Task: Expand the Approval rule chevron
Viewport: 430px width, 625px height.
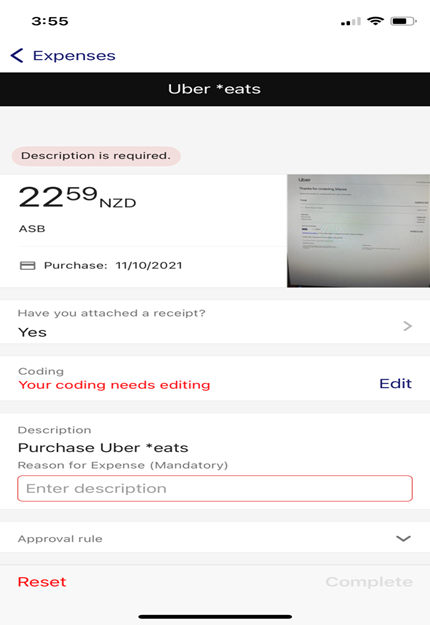Action: [x=403, y=539]
